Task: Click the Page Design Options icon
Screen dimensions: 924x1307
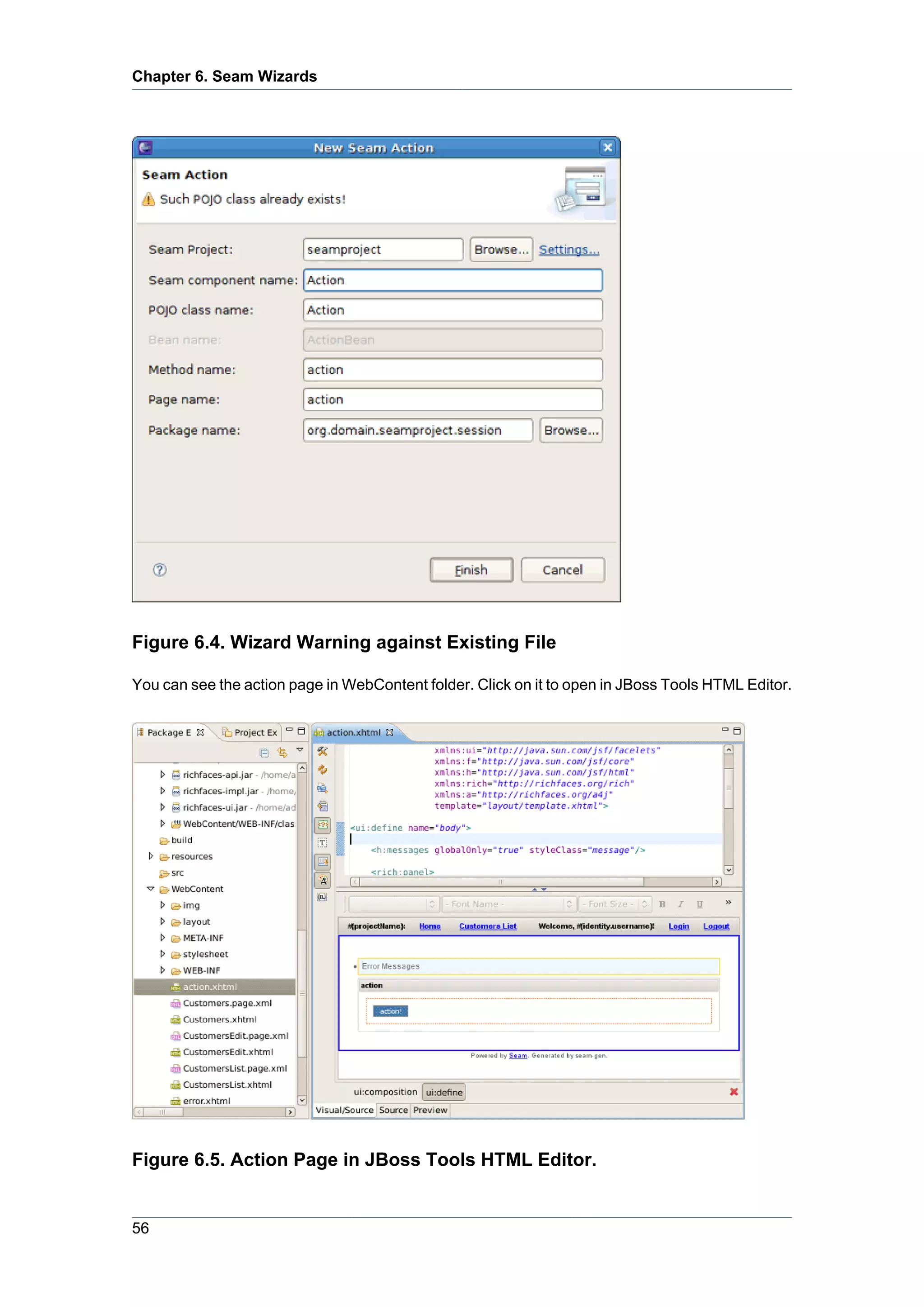Action: 323,788
